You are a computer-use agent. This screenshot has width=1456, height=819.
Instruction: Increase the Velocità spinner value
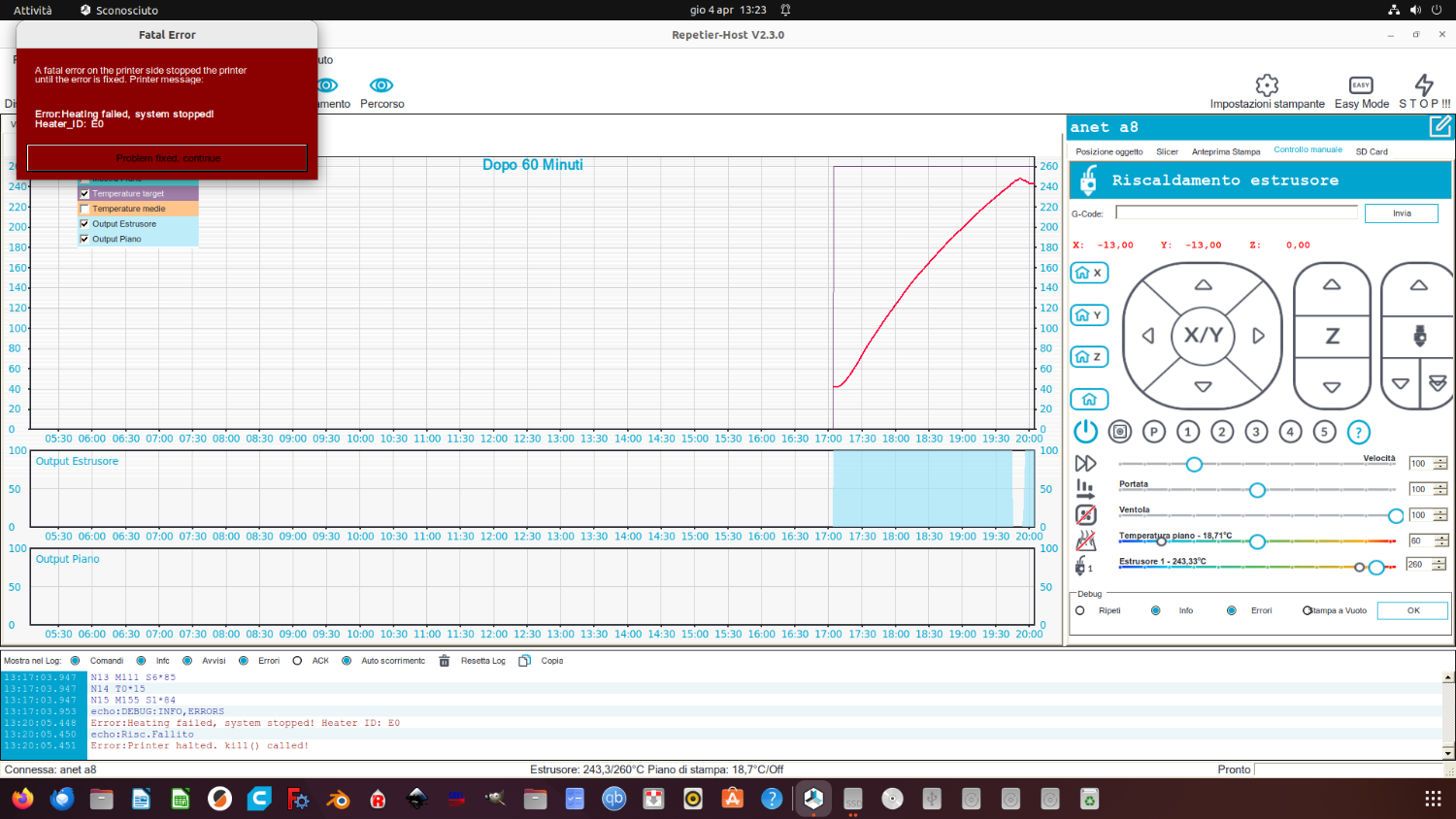click(x=1440, y=460)
